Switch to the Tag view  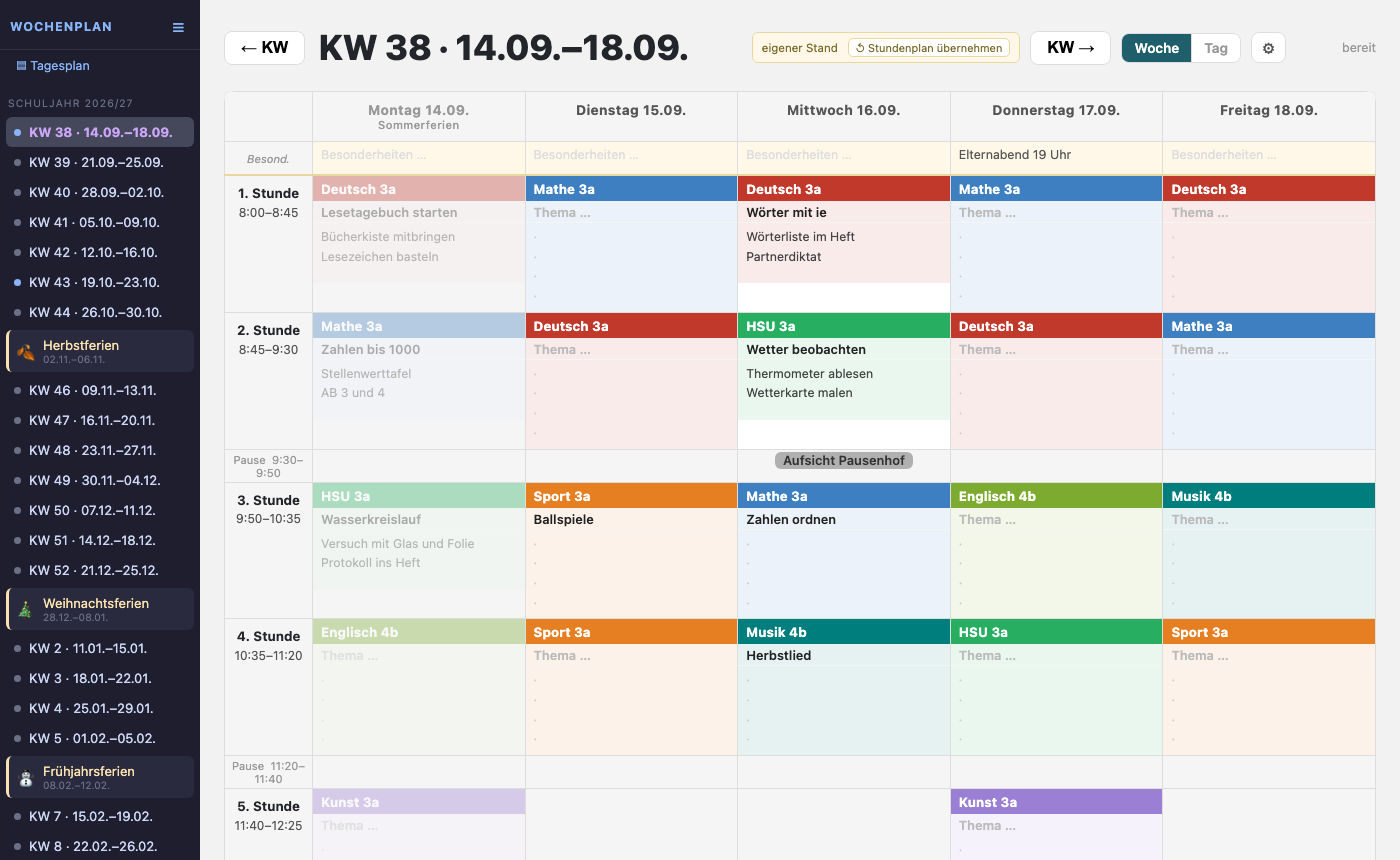coord(1216,48)
